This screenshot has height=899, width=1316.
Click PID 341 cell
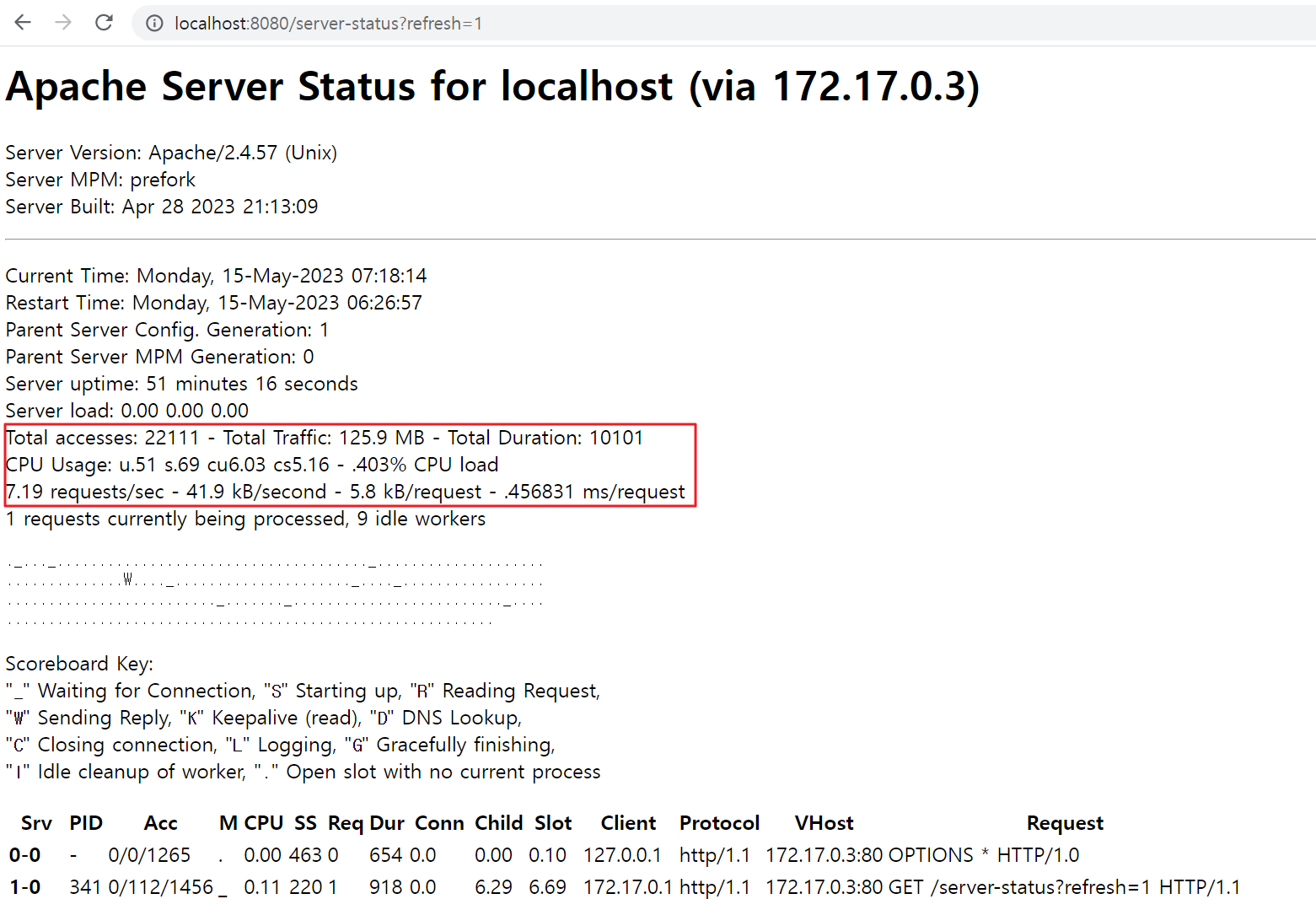point(85,887)
